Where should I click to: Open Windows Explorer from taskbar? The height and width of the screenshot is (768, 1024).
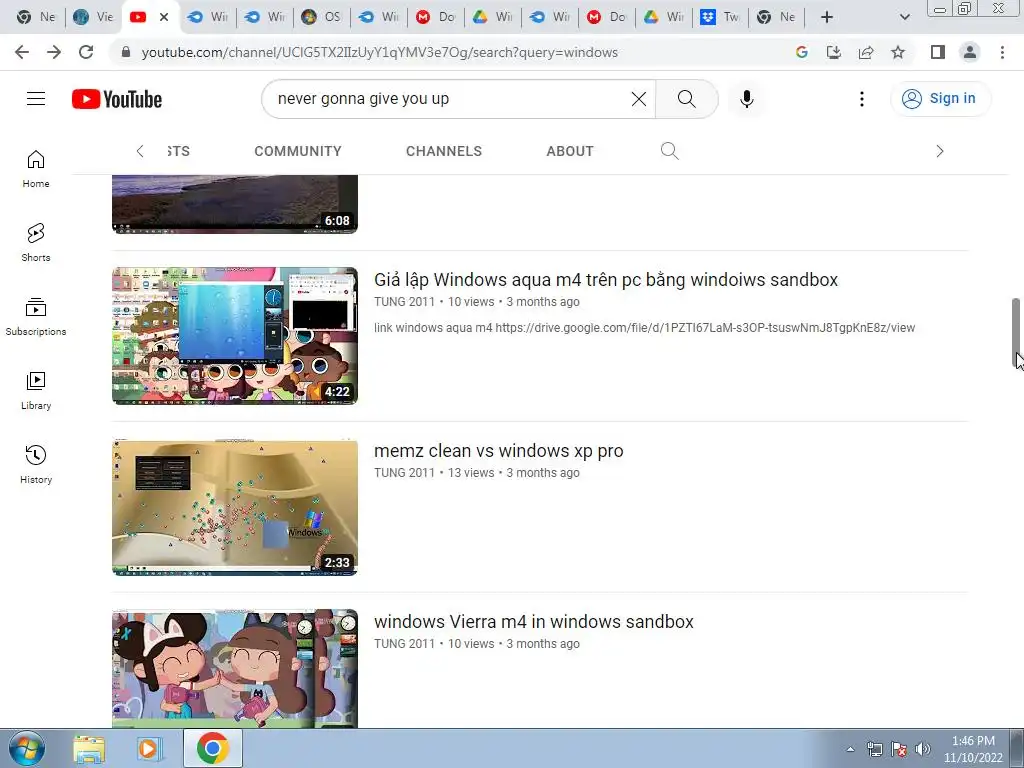click(89, 748)
